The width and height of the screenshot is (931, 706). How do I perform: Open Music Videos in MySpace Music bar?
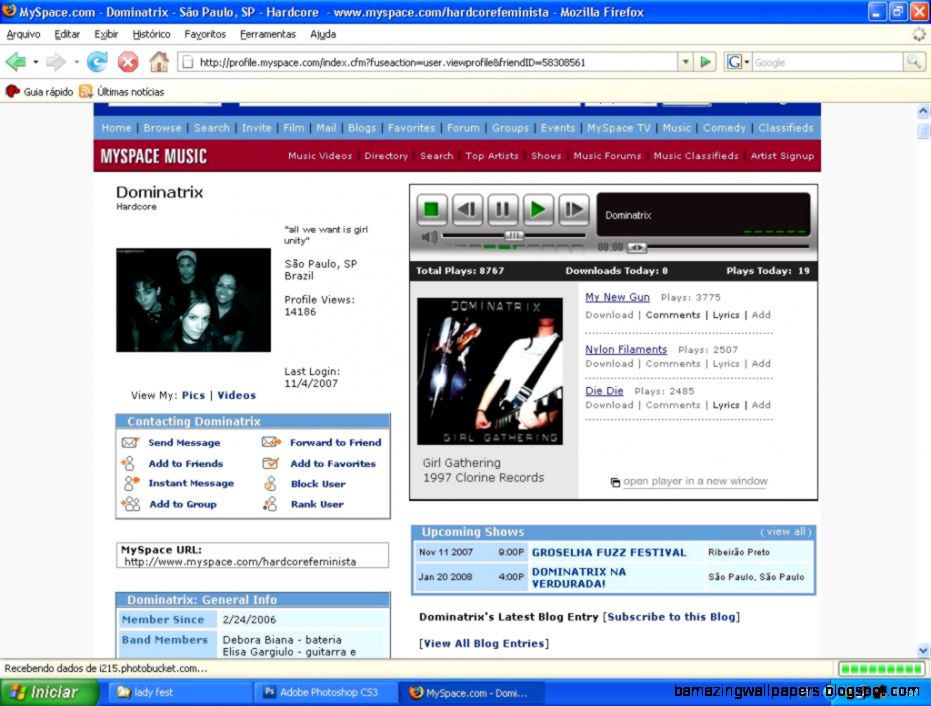[x=320, y=156]
